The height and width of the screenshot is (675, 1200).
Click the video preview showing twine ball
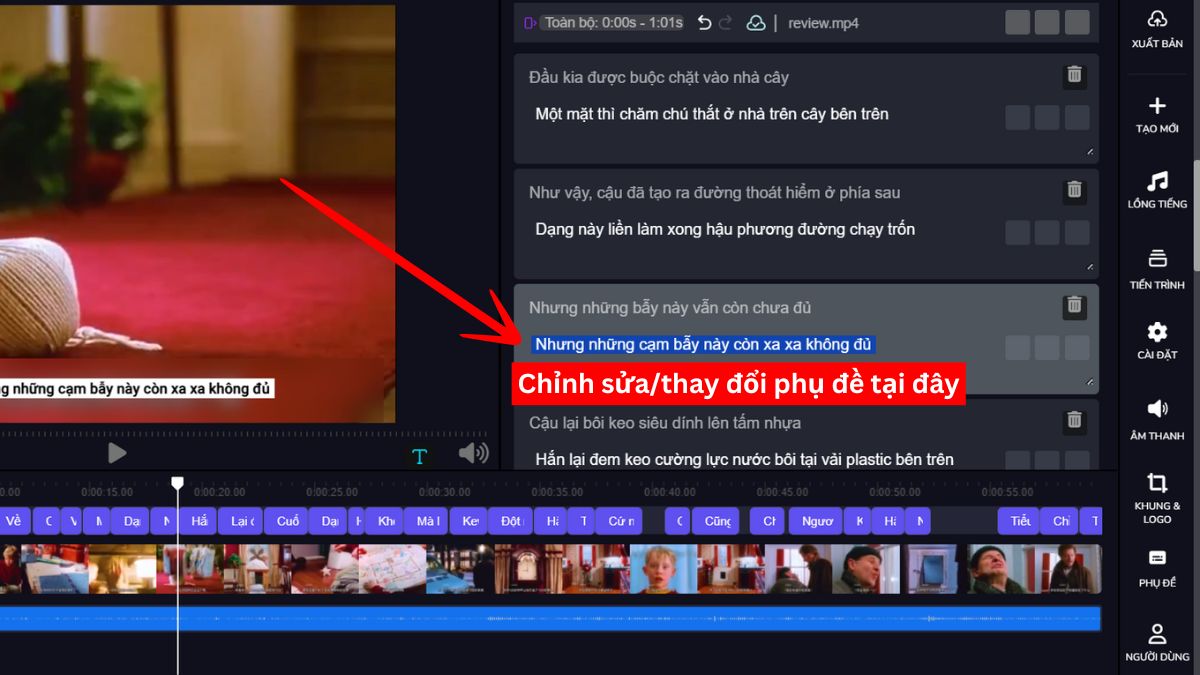[x=197, y=213]
